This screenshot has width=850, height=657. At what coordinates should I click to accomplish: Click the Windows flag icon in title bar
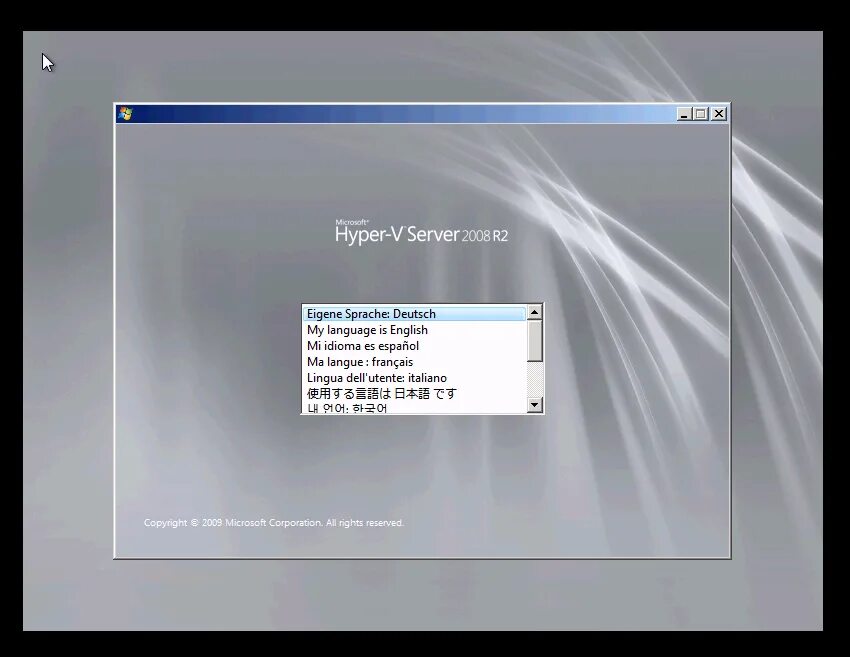point(125,113)
